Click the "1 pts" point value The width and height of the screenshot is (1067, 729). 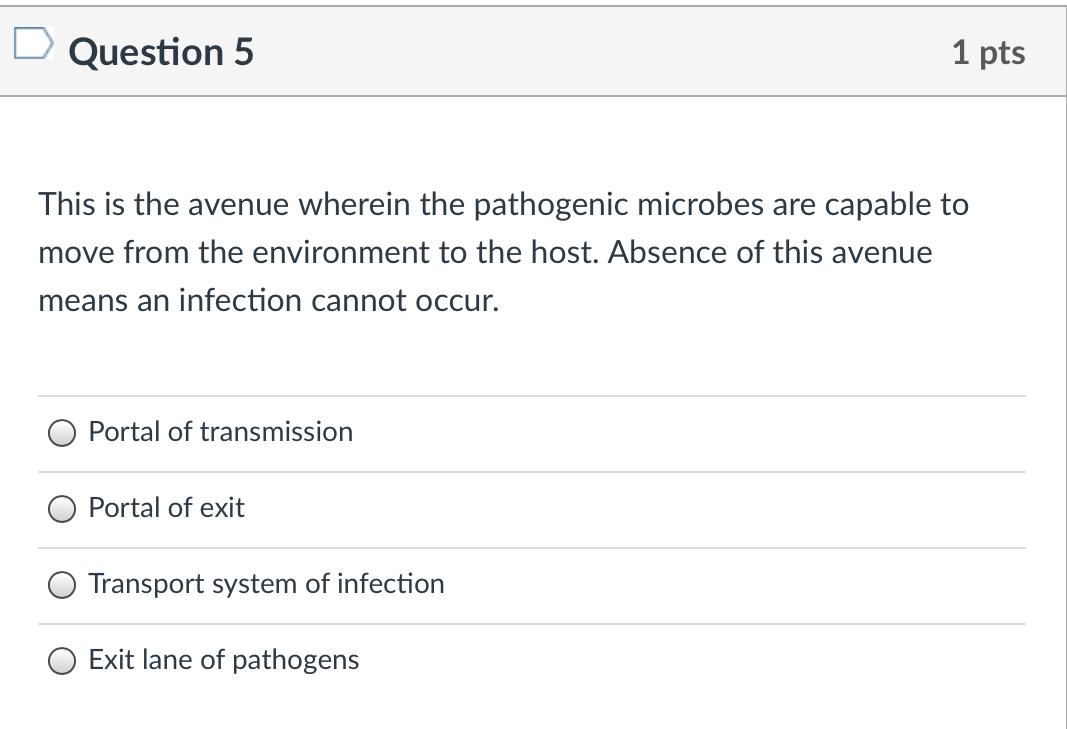point(988,52)
